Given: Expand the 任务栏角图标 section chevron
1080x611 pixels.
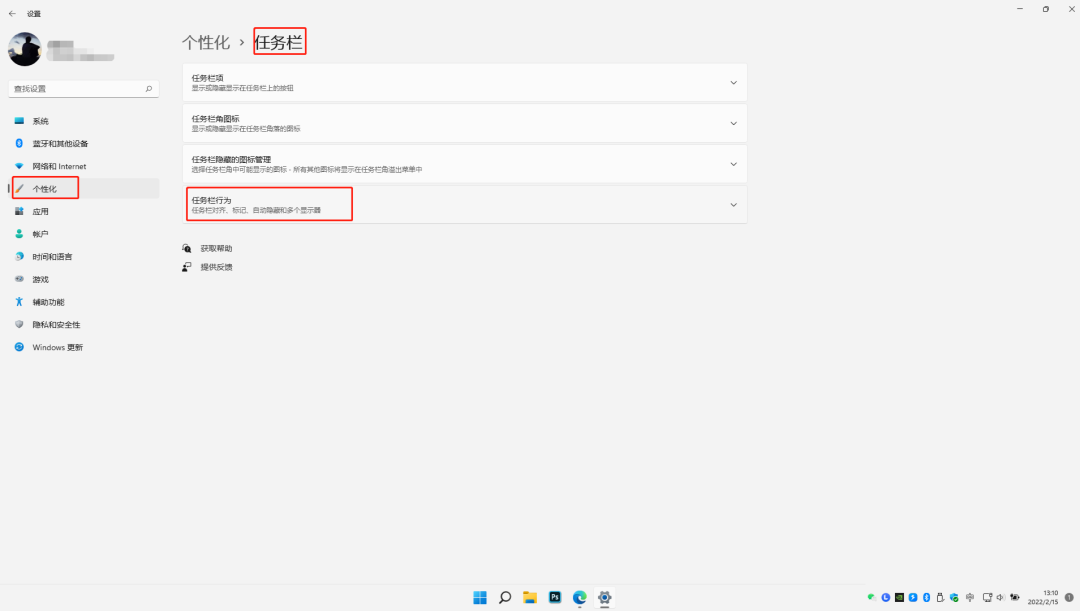Looking at the screenshot, I should point(733,124).
